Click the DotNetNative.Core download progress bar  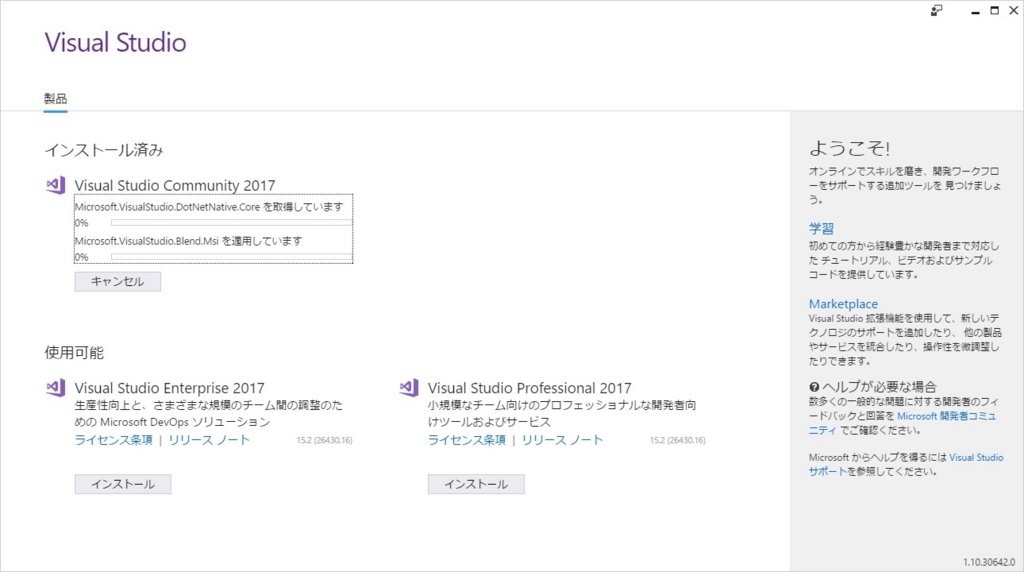tap(232, 223)
